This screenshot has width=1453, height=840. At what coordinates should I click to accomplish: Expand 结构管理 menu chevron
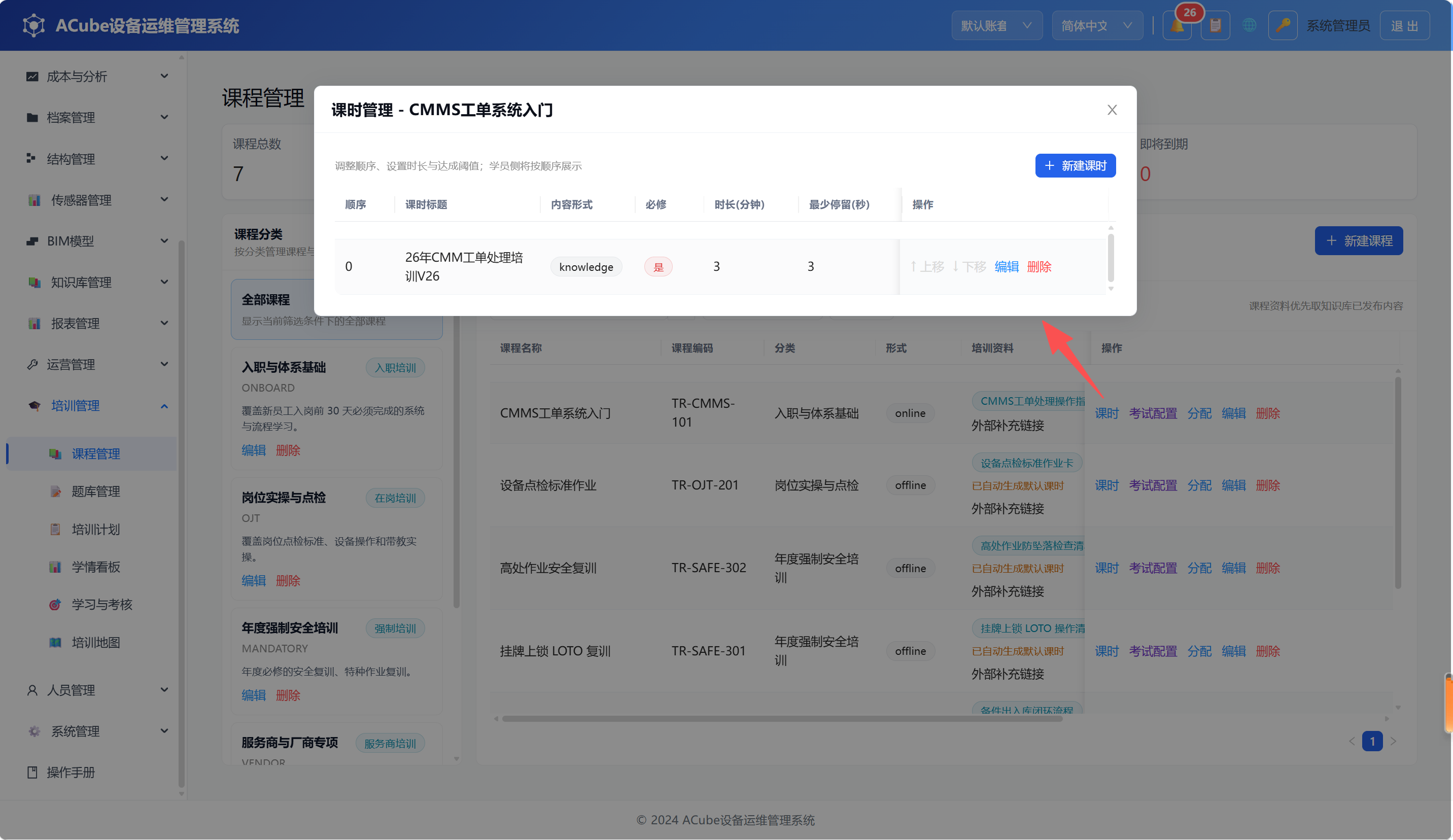pos(164,158)
